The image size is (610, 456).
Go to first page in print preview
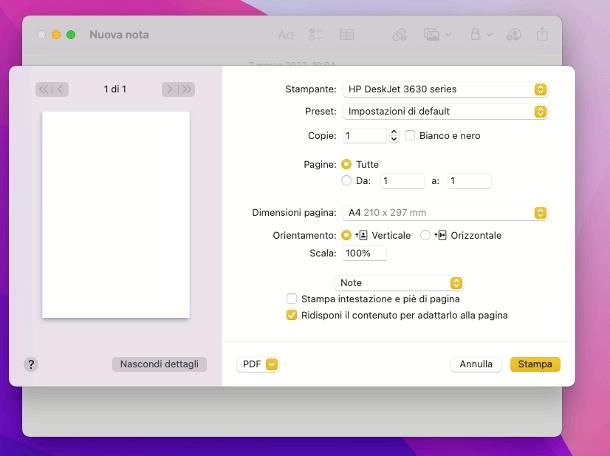click(x=44, y=89)
